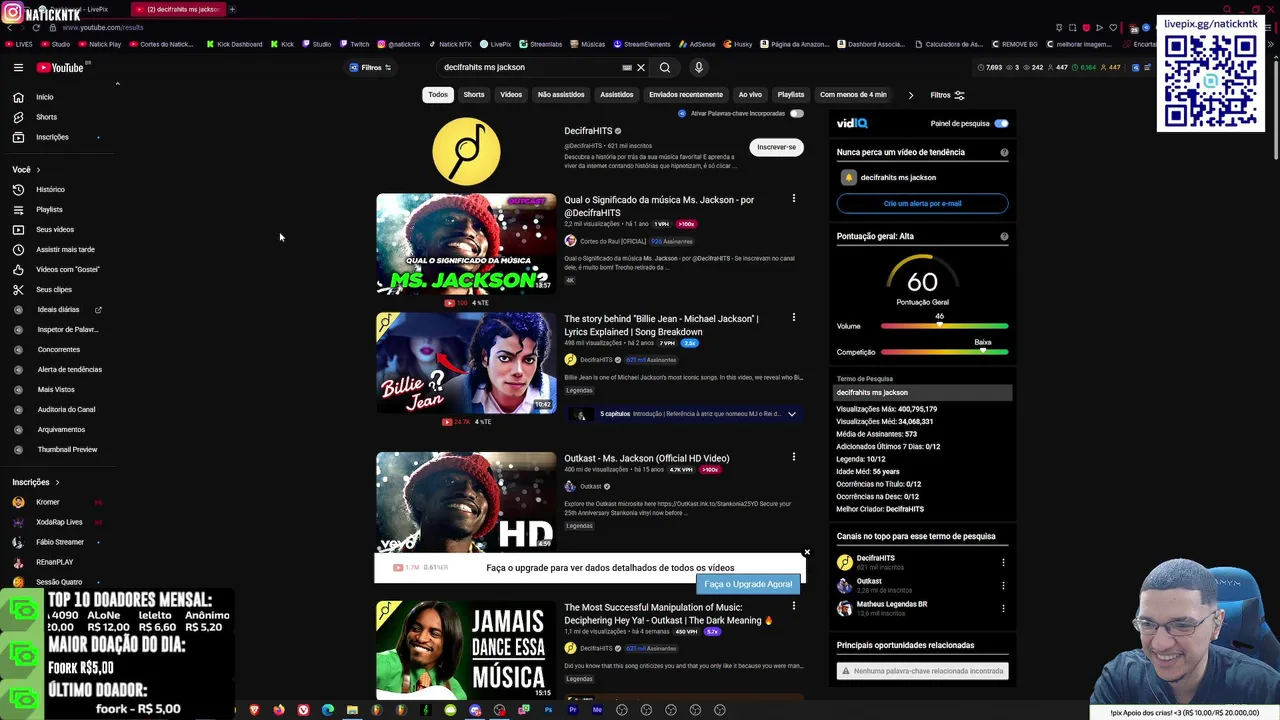Screen dimensions: 1280x720
Task: Click the Competição score slider
Action: pos(944,352)
